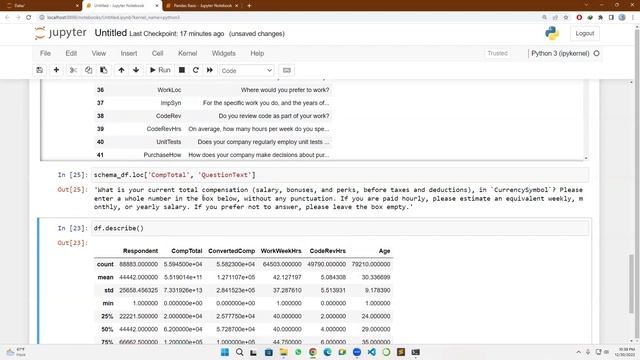Click the Out[25] output prompt
This screenshot has width=640, height=360.
click(72, 190)
